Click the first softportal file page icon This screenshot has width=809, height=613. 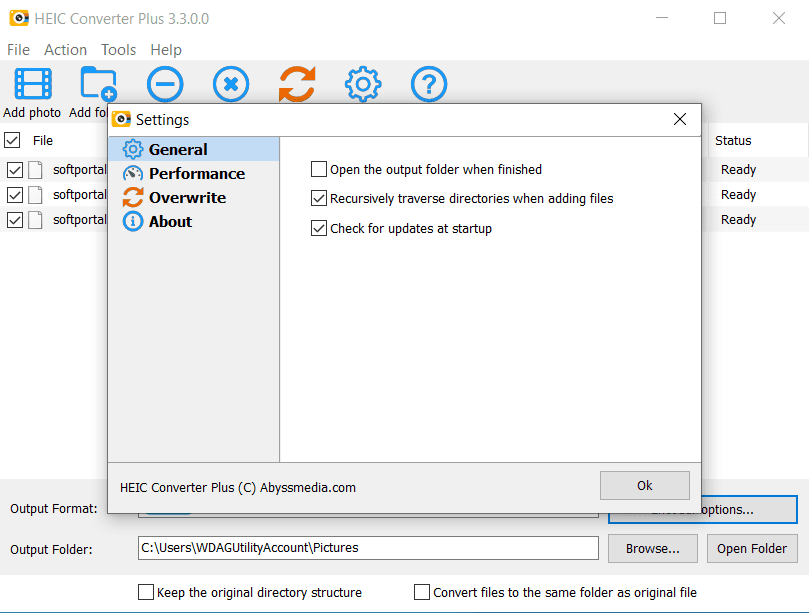coord(35,170)
